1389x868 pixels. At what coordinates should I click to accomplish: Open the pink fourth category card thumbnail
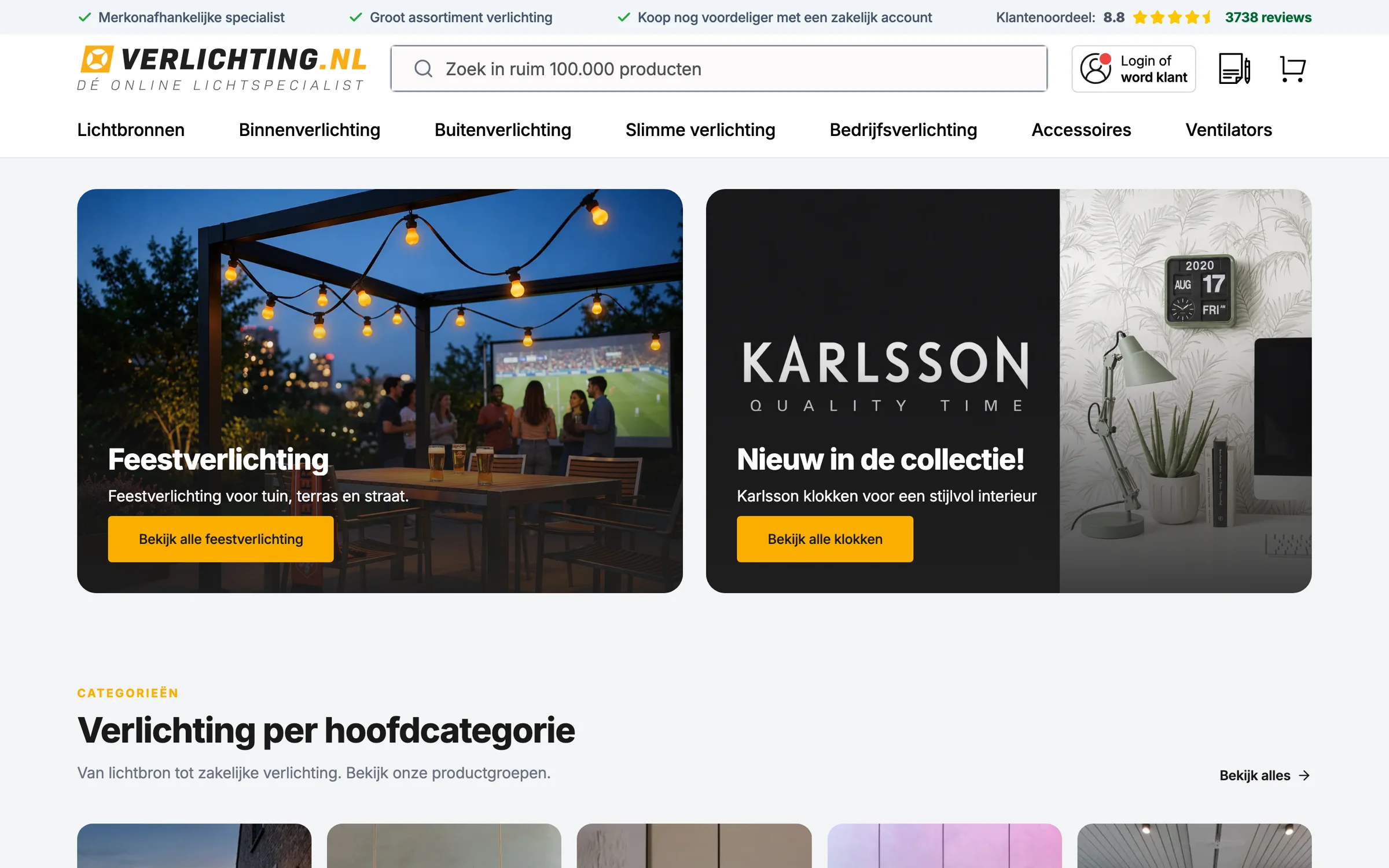(945, 845)
